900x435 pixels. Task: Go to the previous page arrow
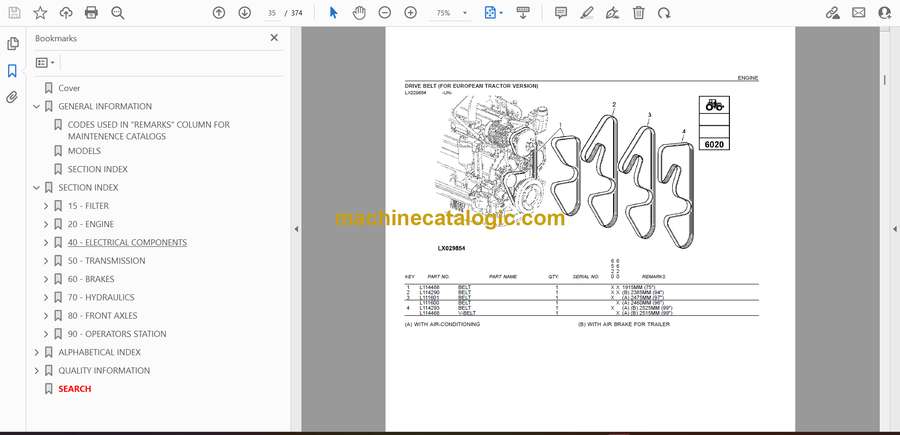click(x=219, y=13)
